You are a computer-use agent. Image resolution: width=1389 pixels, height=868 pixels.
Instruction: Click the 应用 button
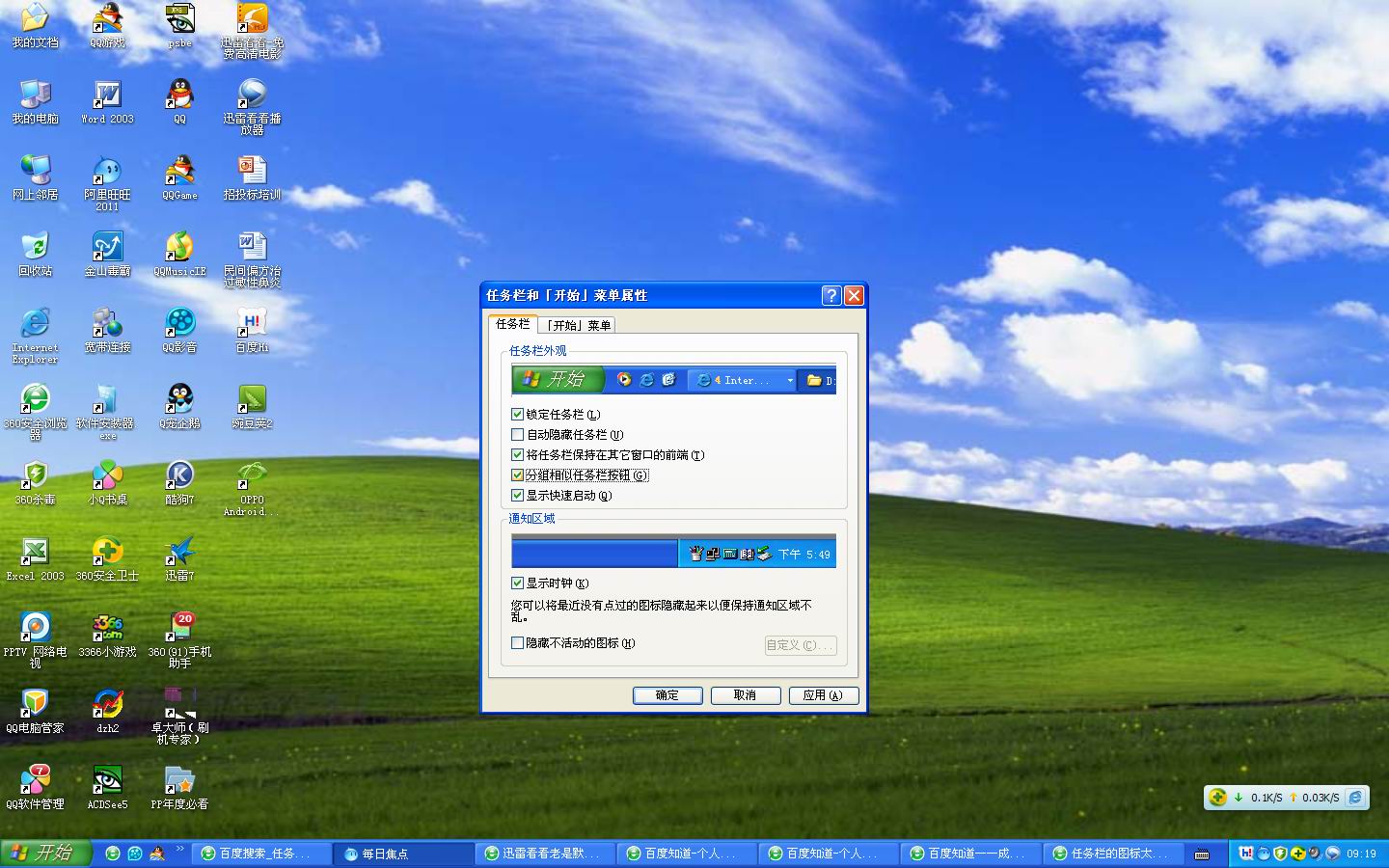pos(824,695)
